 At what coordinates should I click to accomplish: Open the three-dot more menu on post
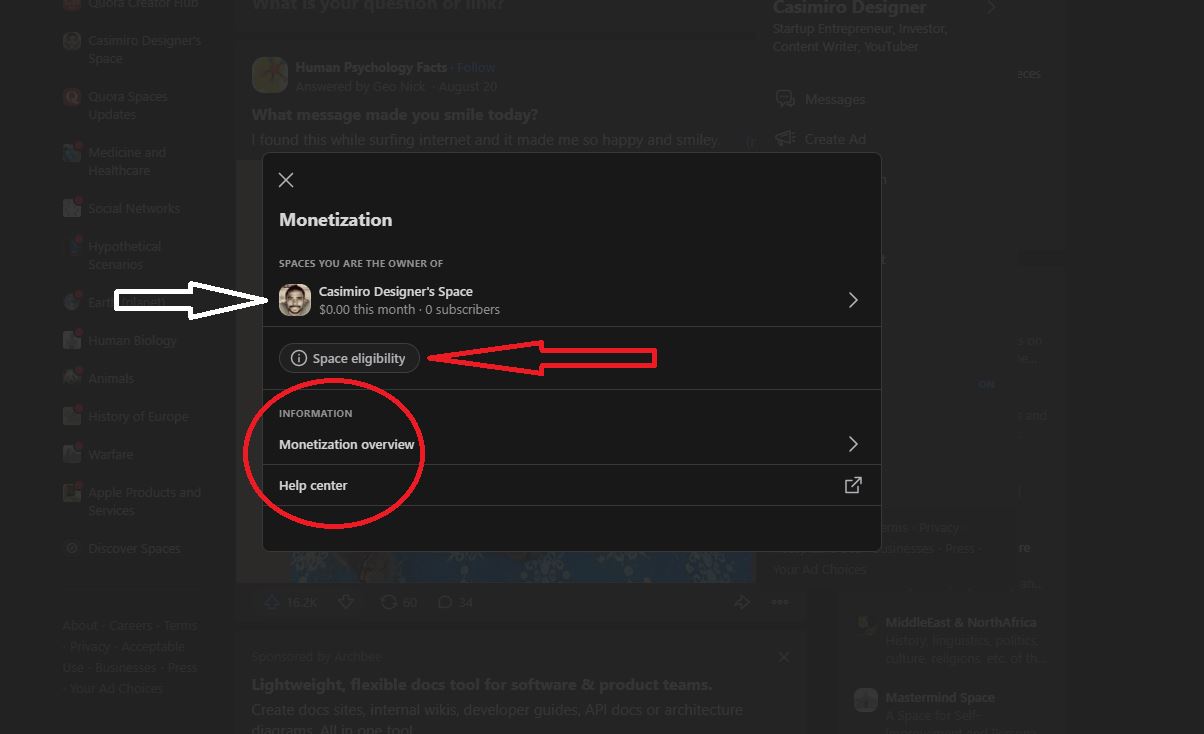point(780,602)
